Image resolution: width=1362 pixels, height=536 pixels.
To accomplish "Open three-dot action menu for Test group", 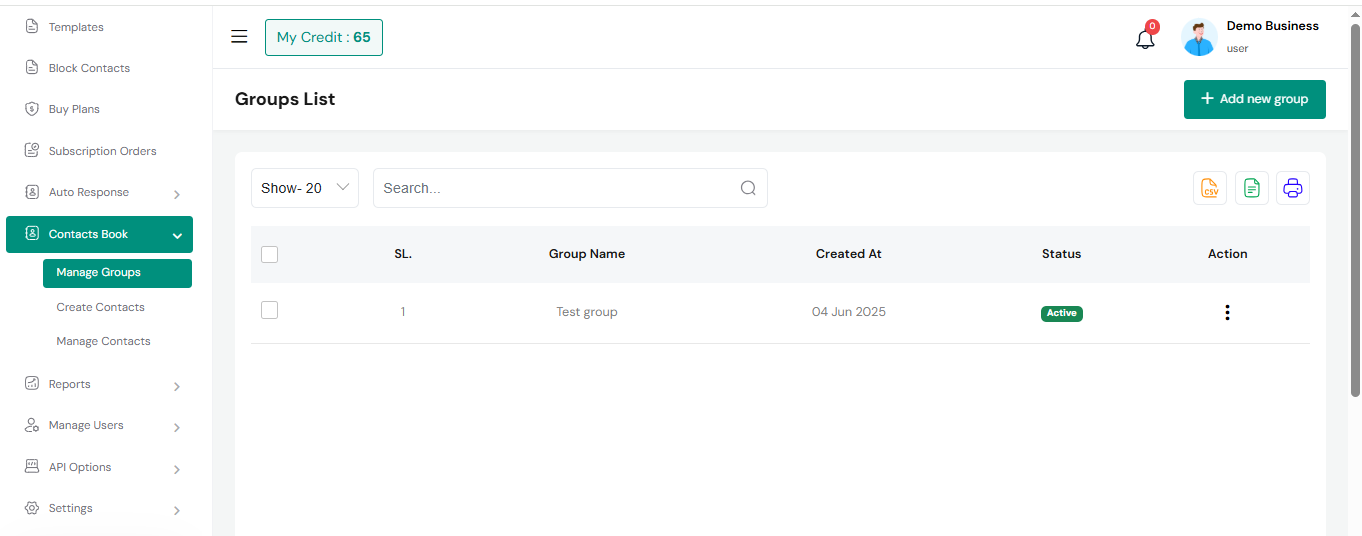I will pos(1227,312).
